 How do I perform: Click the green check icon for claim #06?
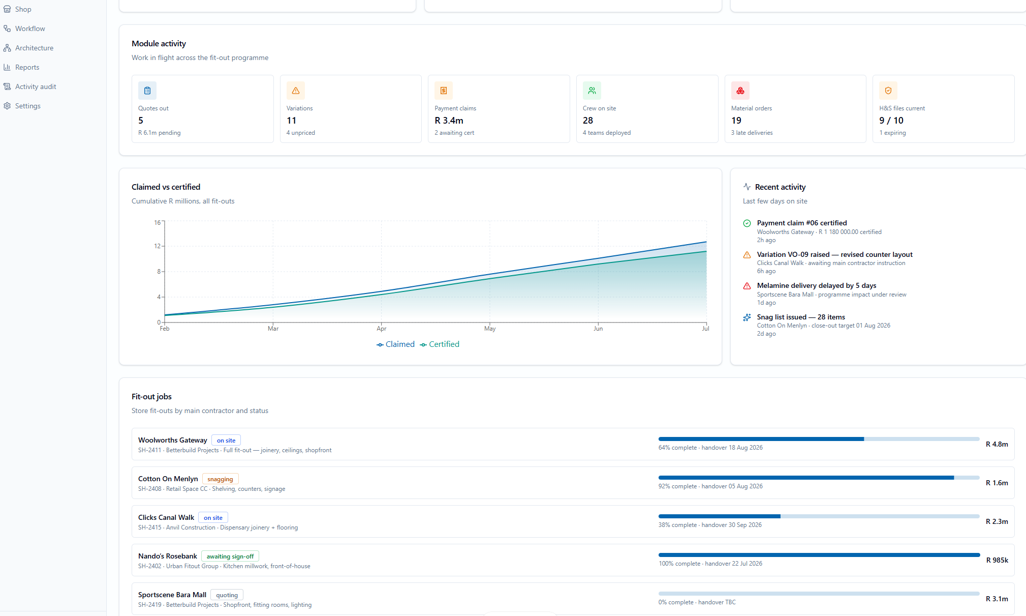(747, 223)
